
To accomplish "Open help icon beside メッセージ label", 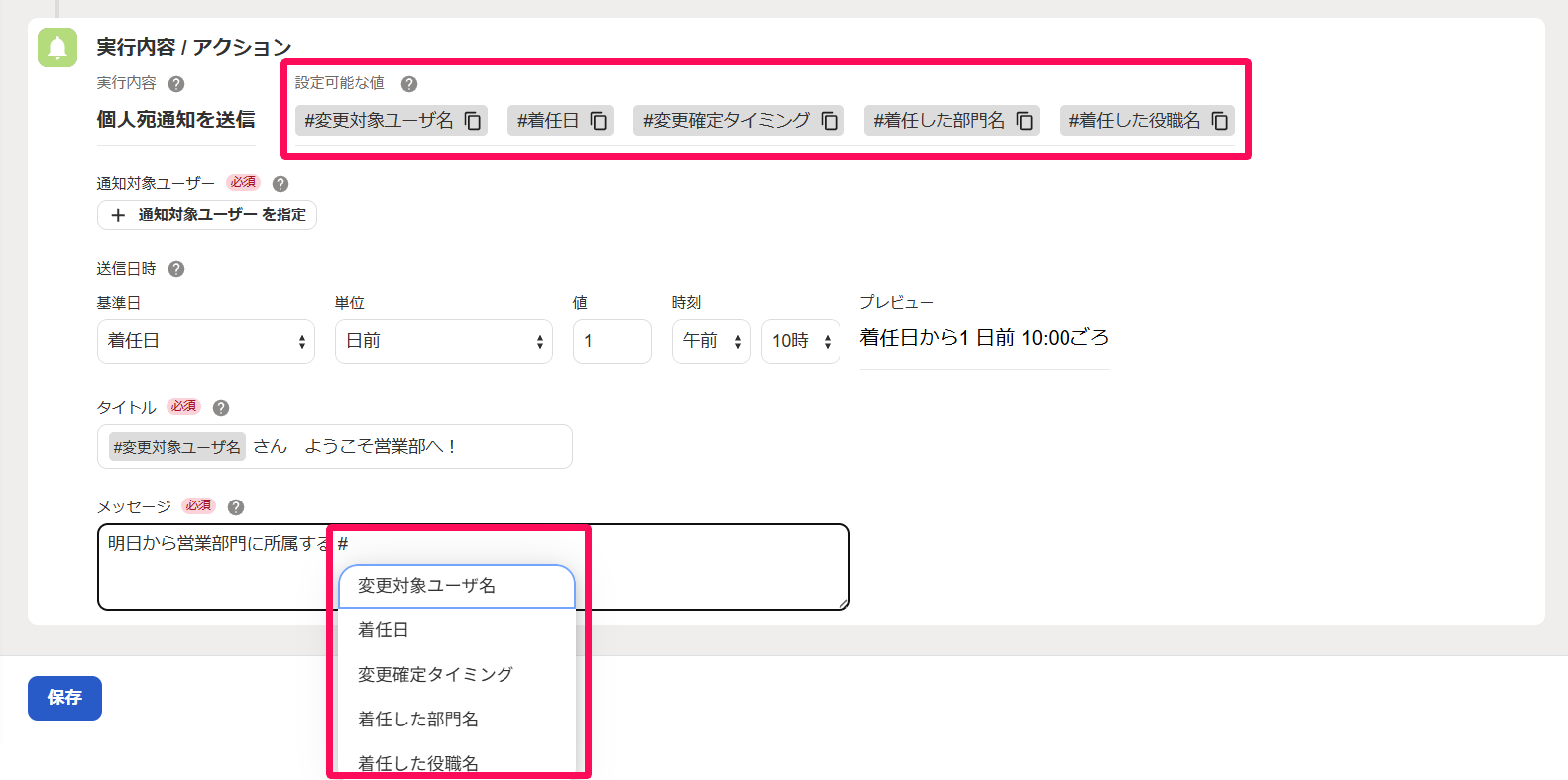I will point(236,507).
